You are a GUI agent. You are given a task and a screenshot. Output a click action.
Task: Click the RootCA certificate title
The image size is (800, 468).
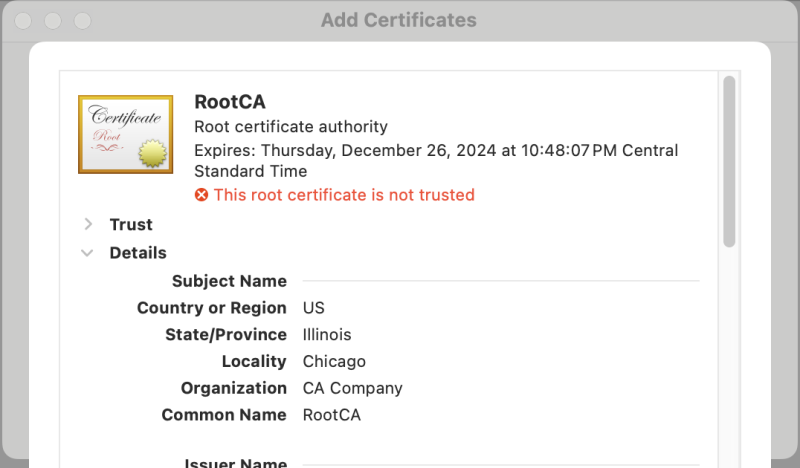[x=230, y=102]
